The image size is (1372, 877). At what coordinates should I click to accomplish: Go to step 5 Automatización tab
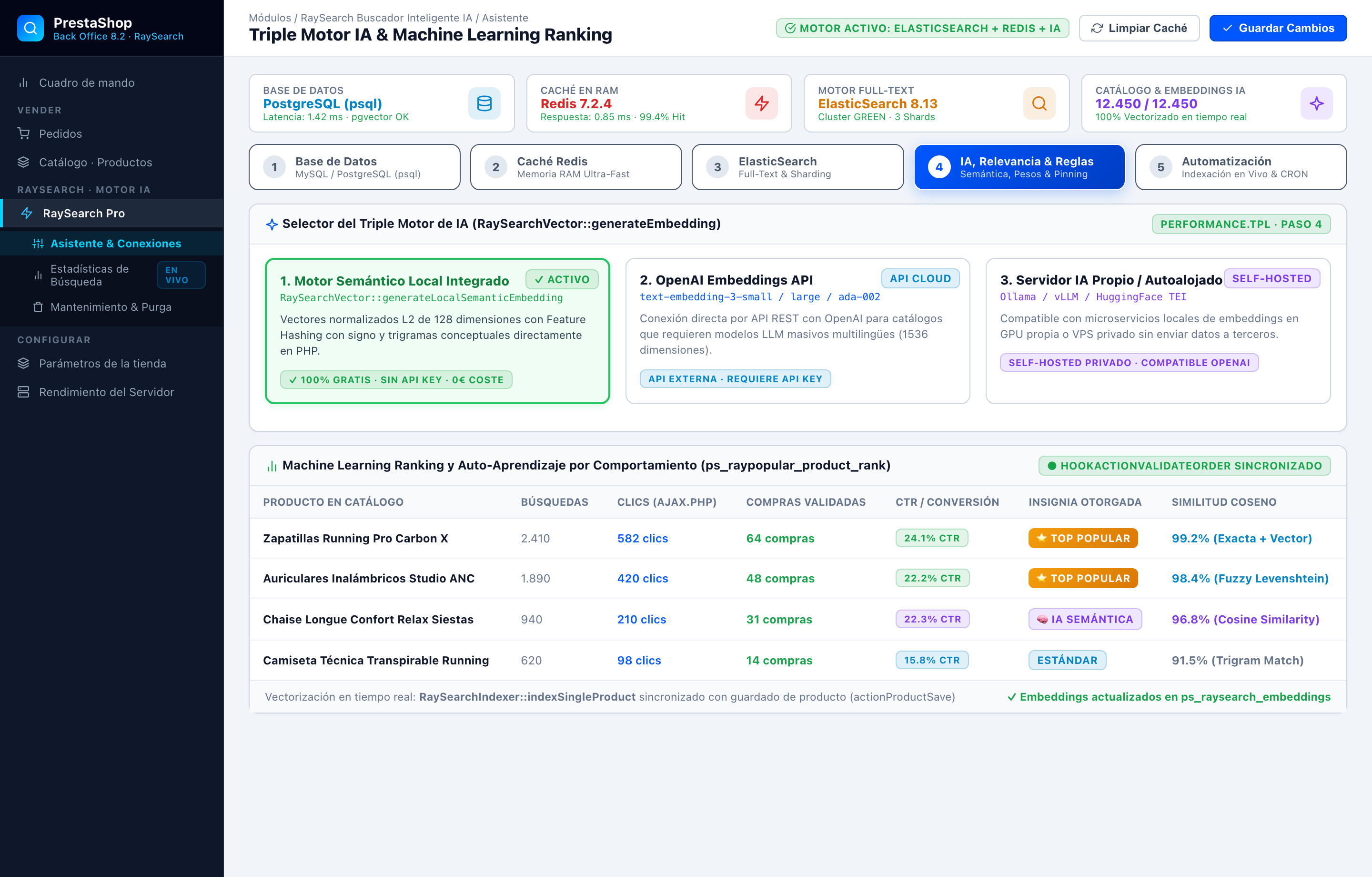pyautogui.click(x=1241, y=167)
